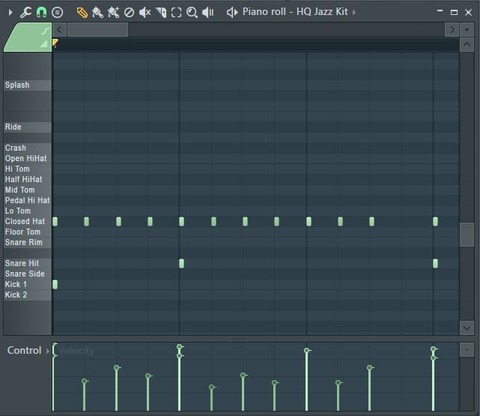Preview the Half HiHat key

tap(28, 179)
